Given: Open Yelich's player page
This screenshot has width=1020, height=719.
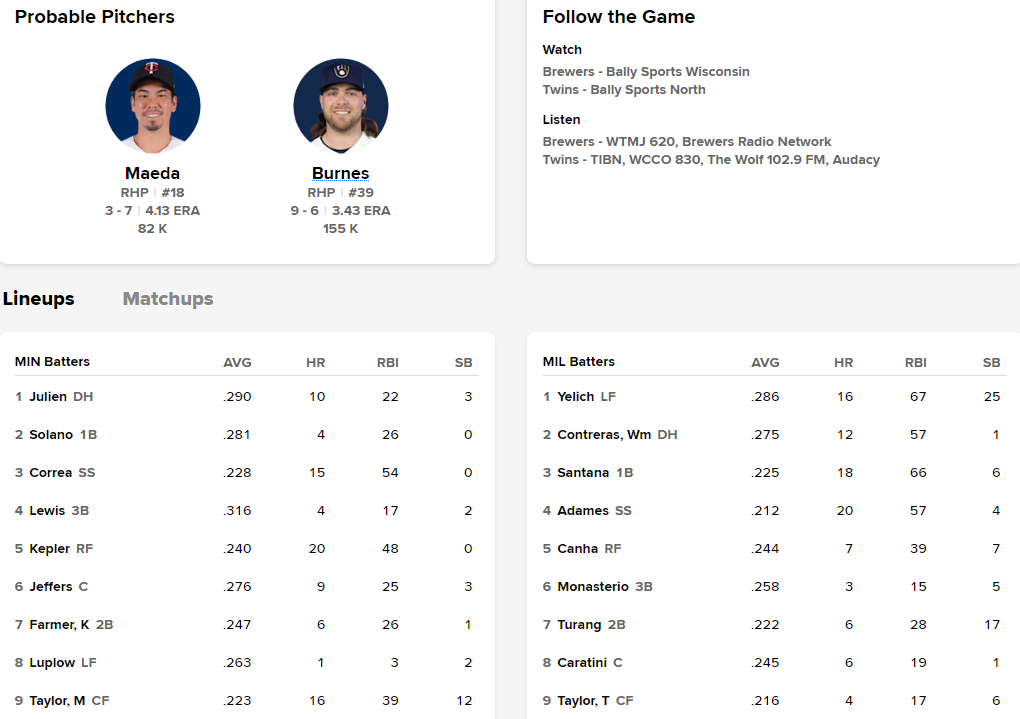Looking at the screenshot, I should pyautogui.click(x=576, y=397).
